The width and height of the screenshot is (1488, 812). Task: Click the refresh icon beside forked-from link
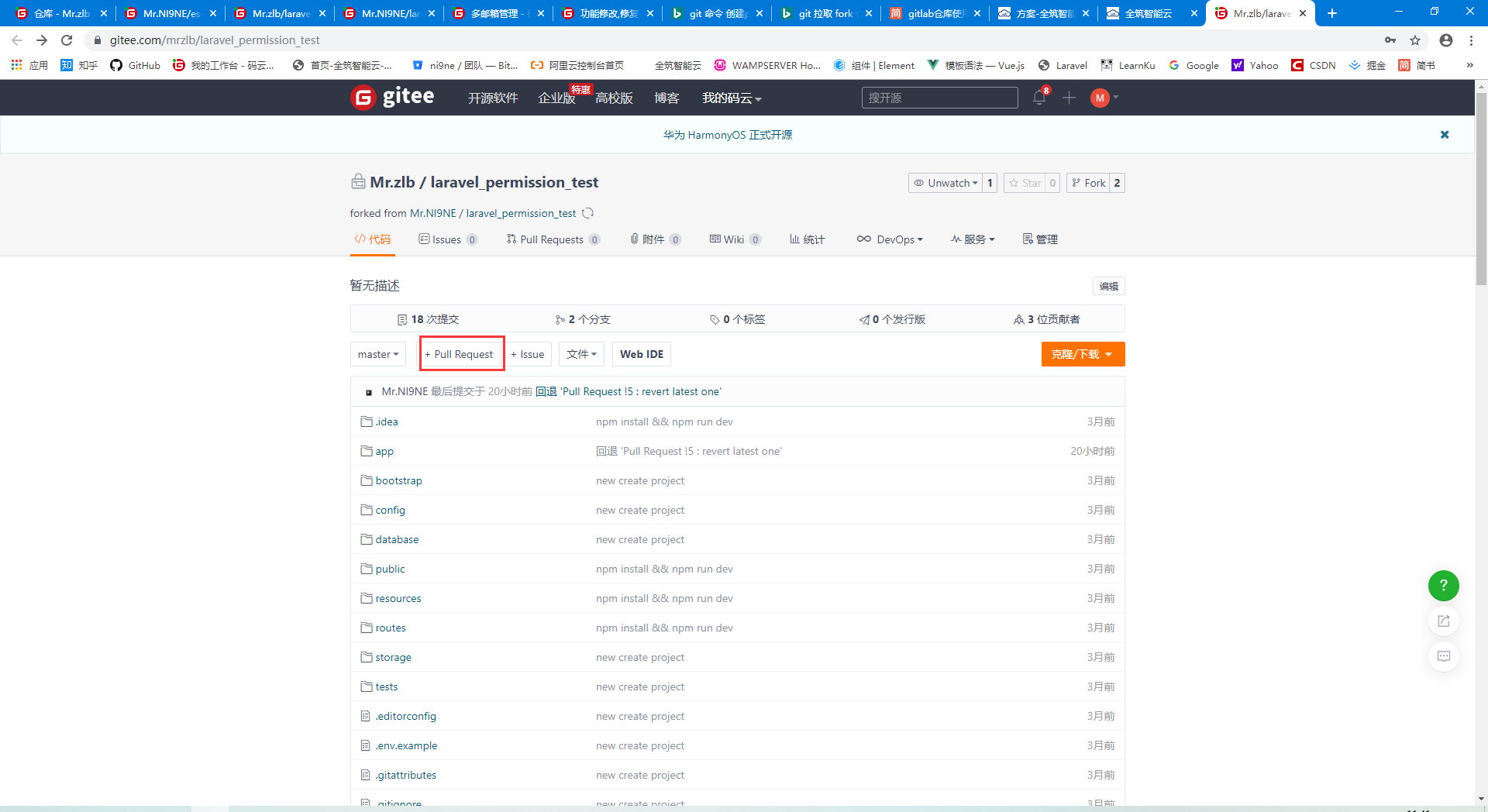[588, 213]
